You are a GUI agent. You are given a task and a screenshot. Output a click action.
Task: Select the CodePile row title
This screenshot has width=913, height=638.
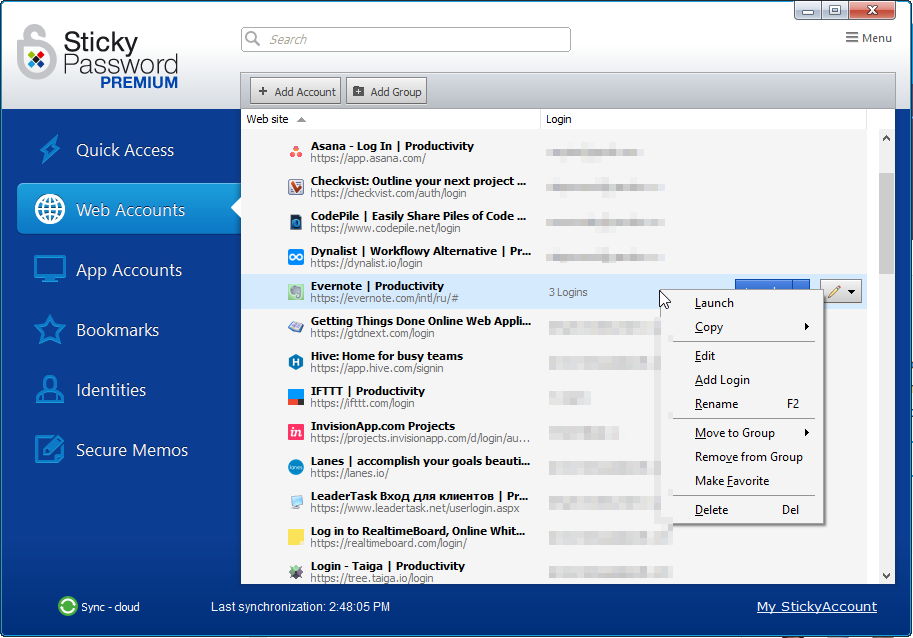click(x=418, y=216)
